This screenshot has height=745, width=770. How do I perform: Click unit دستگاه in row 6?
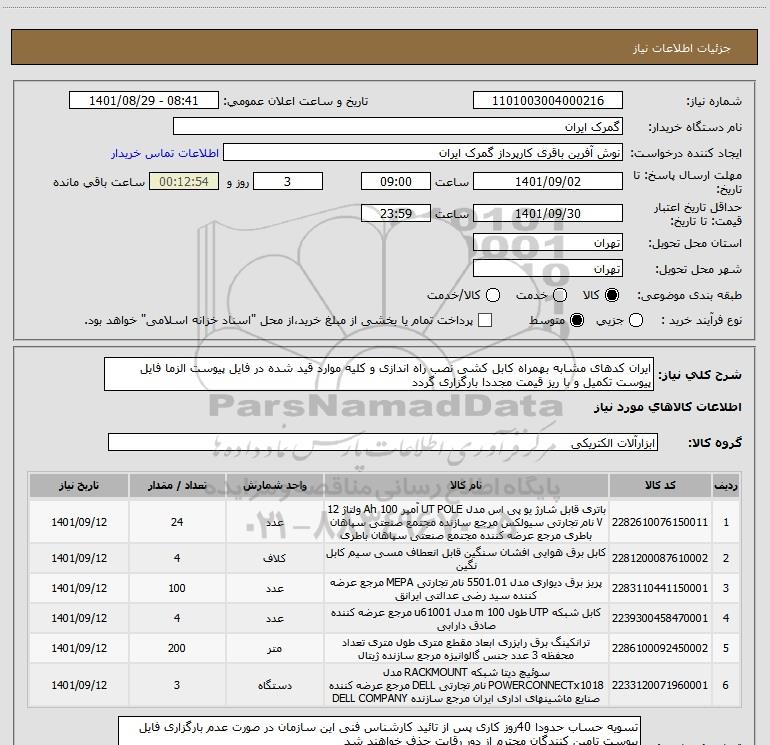[275, 685]
